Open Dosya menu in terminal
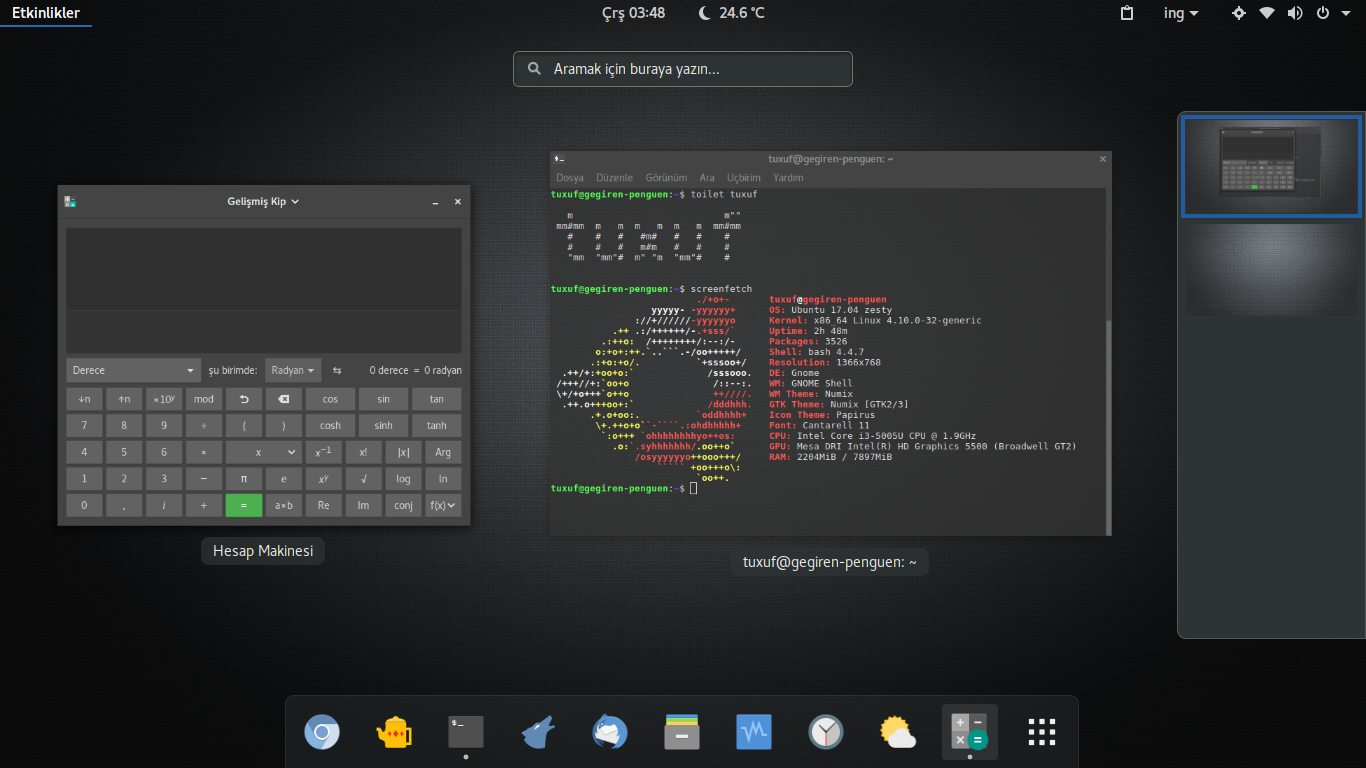The image size is (1366, 768). [570, 178]
